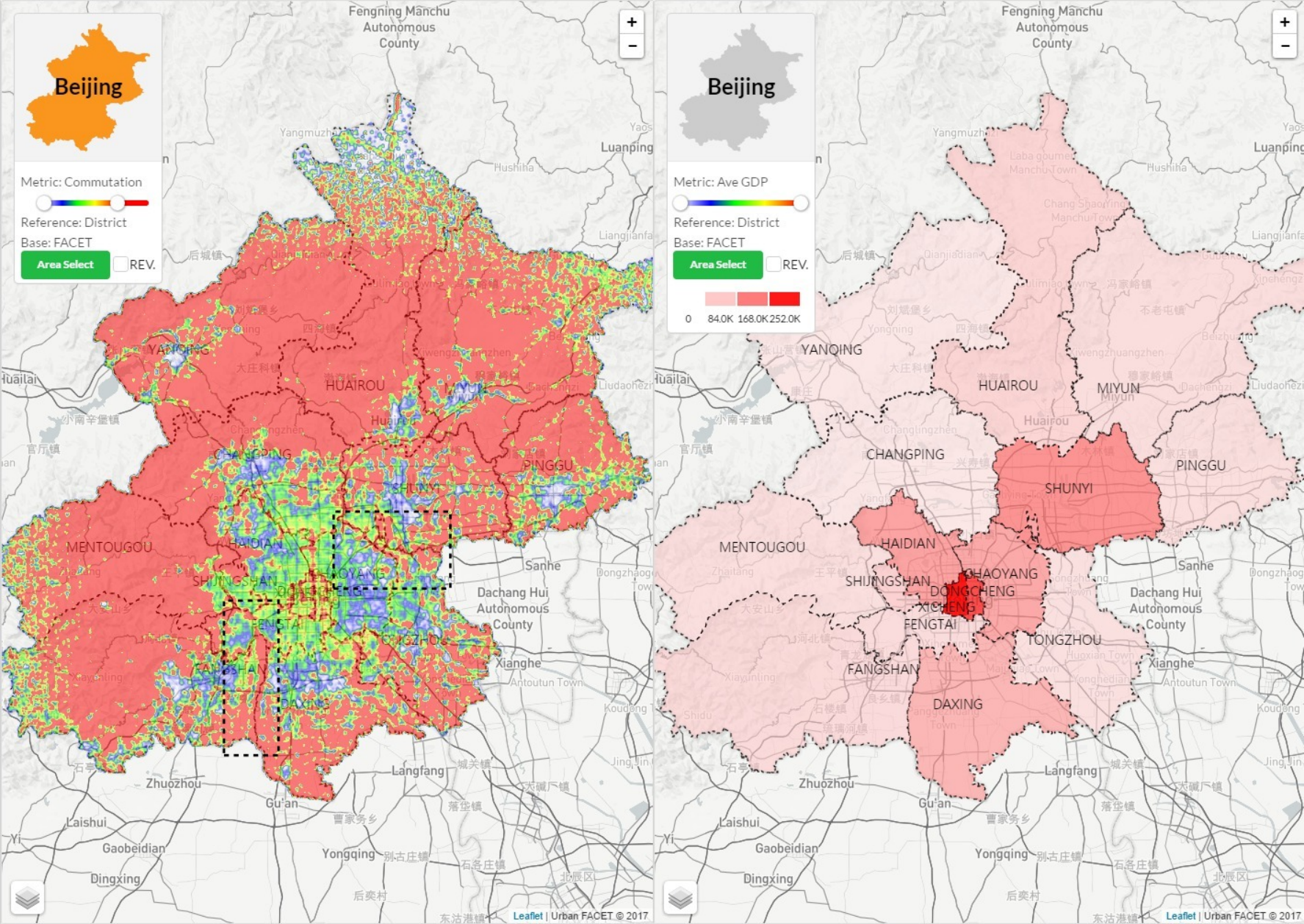Click the right handle of Commutation slider

point(118,203)
